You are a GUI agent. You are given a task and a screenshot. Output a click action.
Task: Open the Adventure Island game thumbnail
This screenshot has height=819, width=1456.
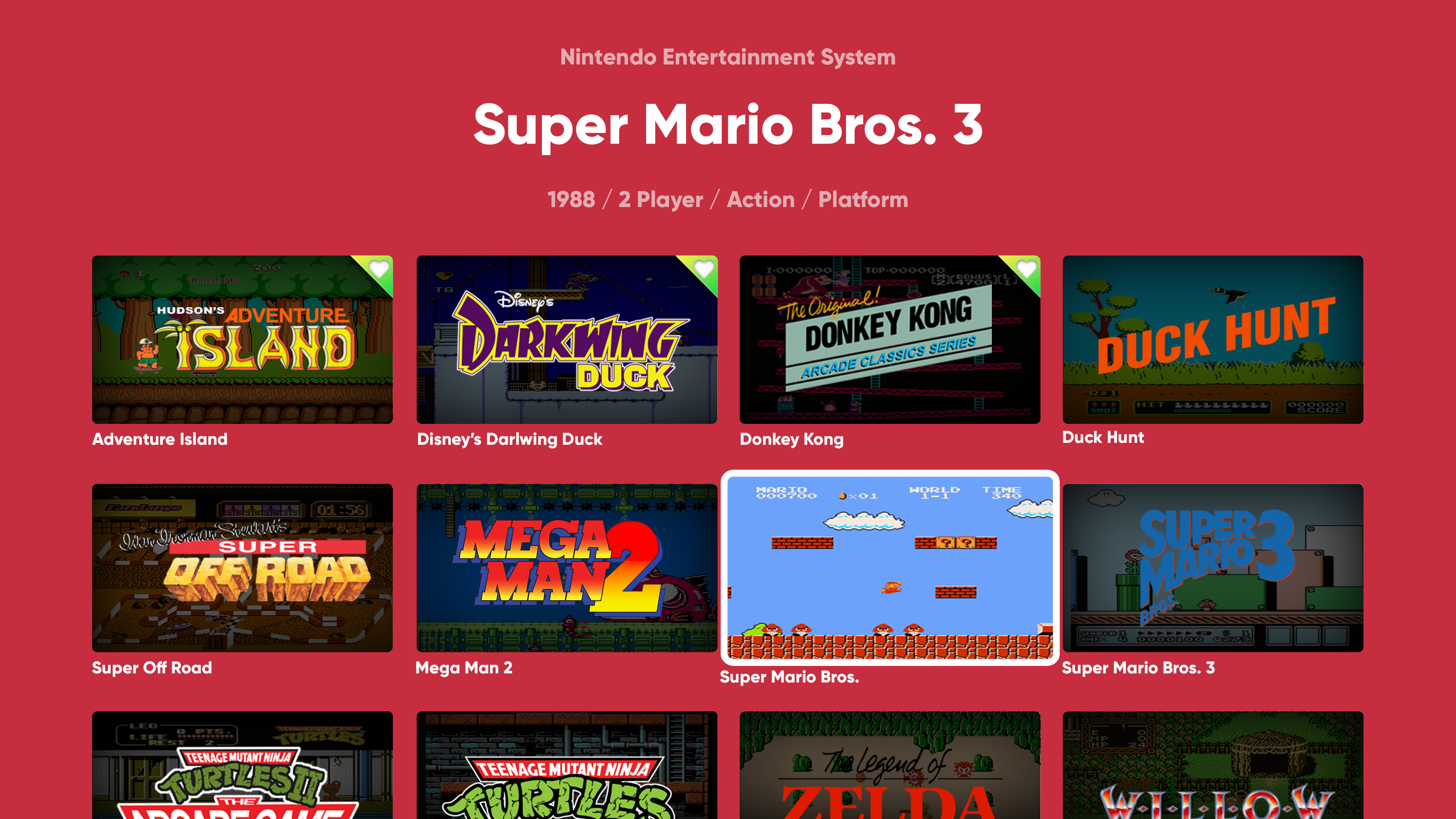tap(243, 340)
